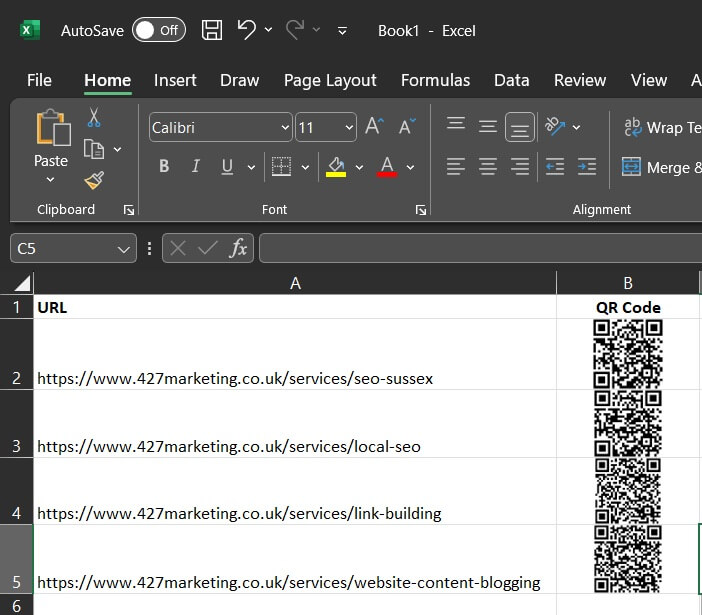Switch to the Insert tab
The height and width of the screenshot is (615, 702).
click(x=175, y=80)
